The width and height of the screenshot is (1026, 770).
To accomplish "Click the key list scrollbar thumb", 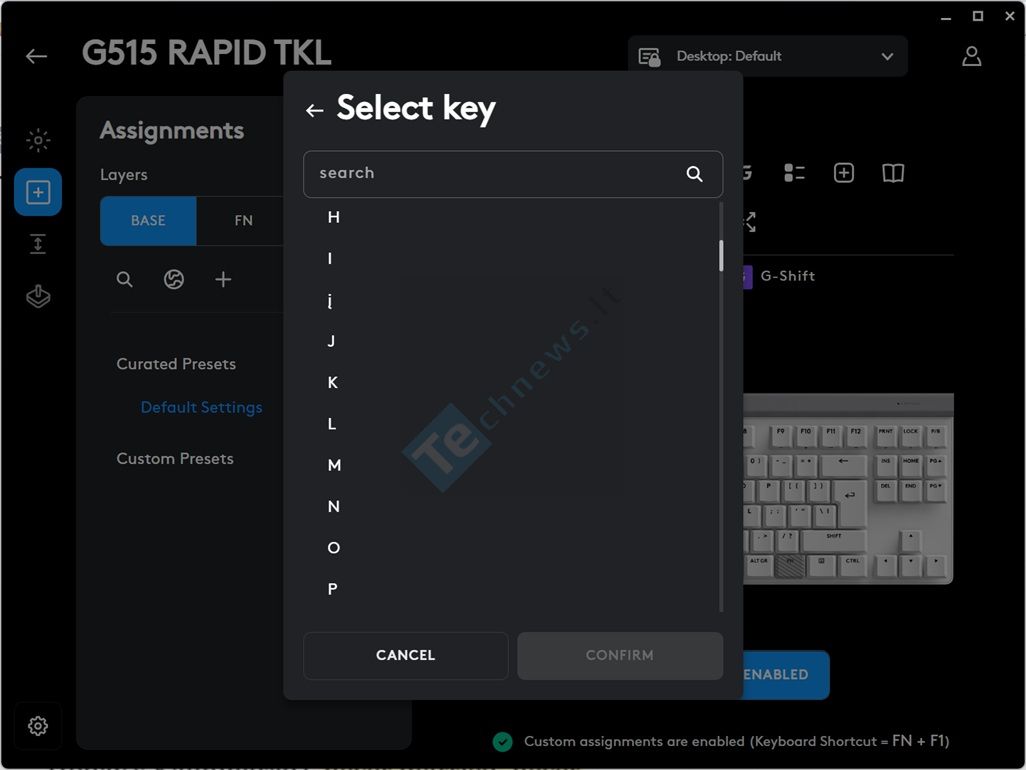I will click(720, 255).
